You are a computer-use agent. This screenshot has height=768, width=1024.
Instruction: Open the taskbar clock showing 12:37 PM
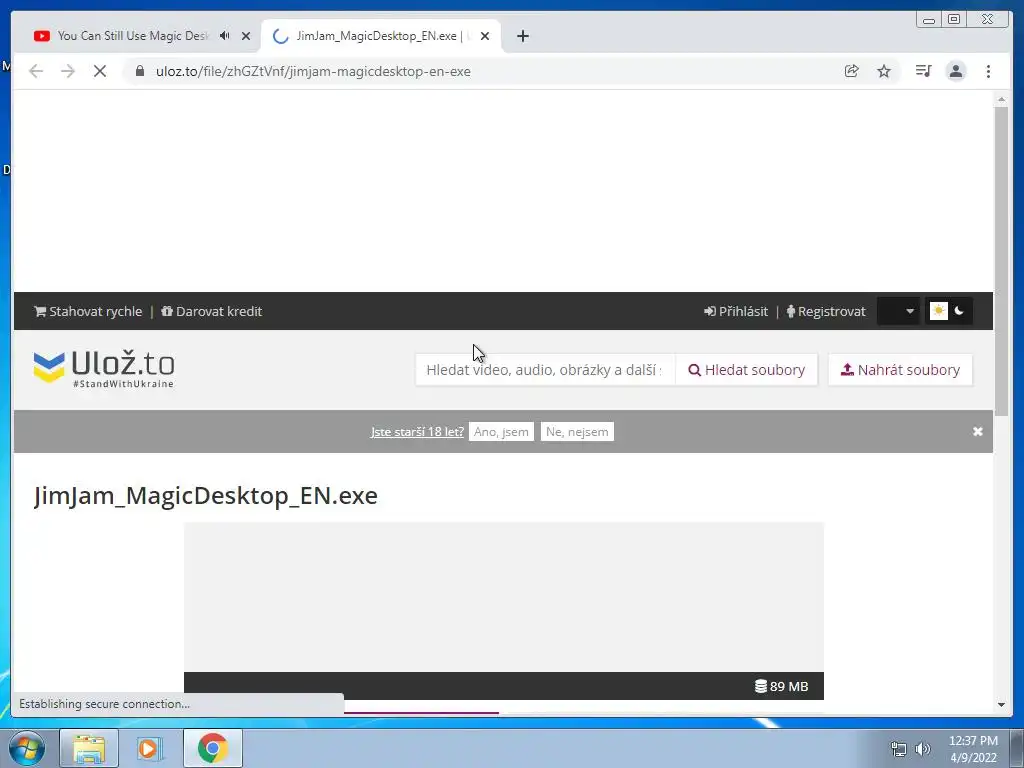coord(973,749)
